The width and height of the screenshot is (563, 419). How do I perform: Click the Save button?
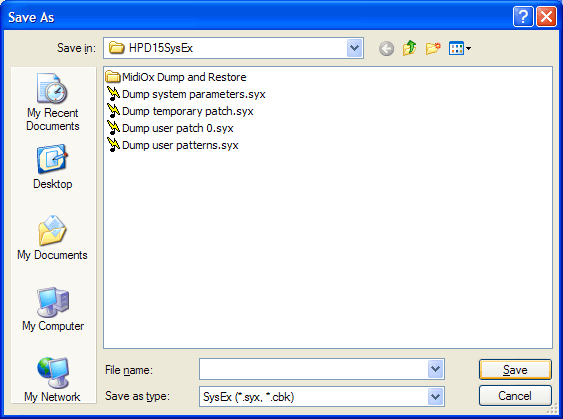tap(515, 369)
